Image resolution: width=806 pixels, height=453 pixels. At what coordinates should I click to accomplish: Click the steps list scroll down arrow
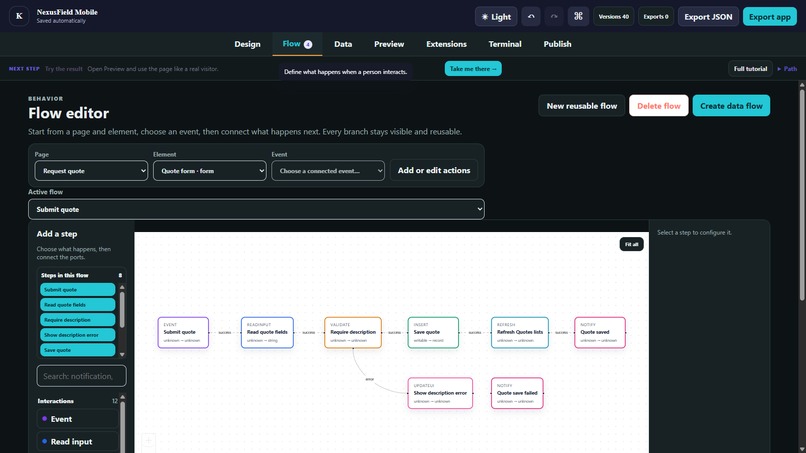pos(122,354)
